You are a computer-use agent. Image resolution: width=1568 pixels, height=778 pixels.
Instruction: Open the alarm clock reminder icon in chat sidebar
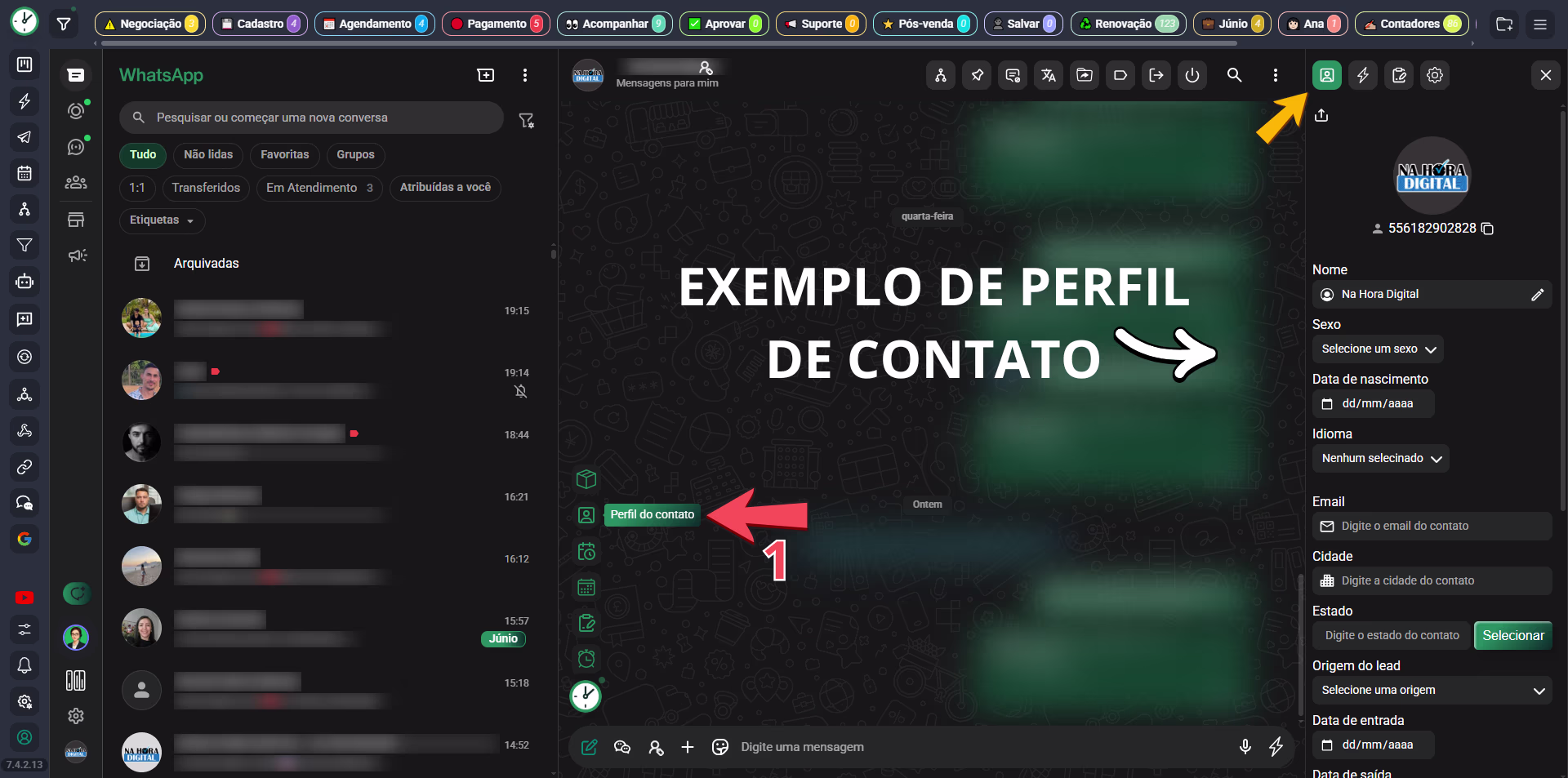coord(586,659)
